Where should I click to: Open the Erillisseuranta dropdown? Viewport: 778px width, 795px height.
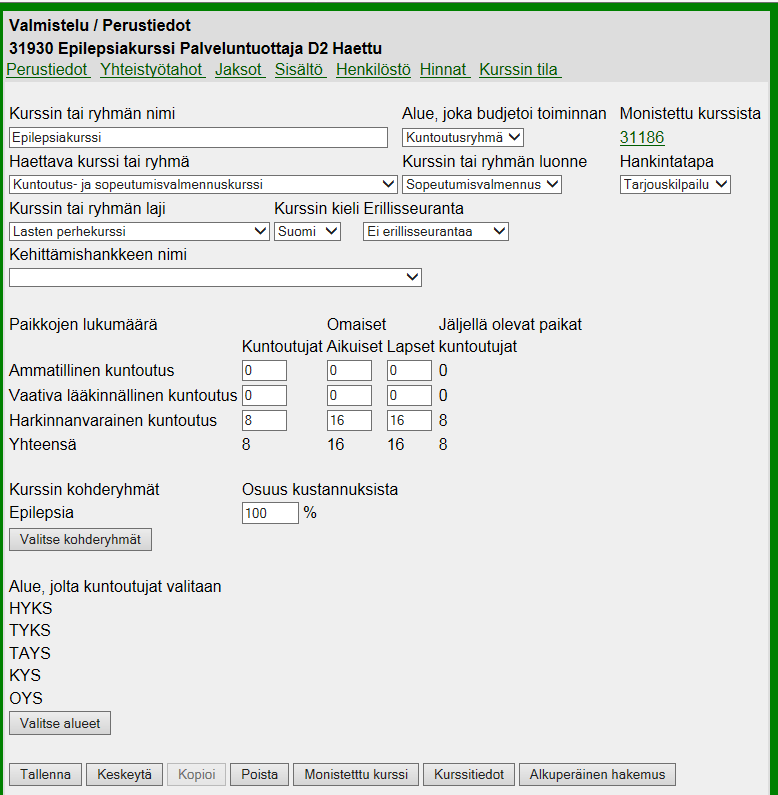coord(436,232)
